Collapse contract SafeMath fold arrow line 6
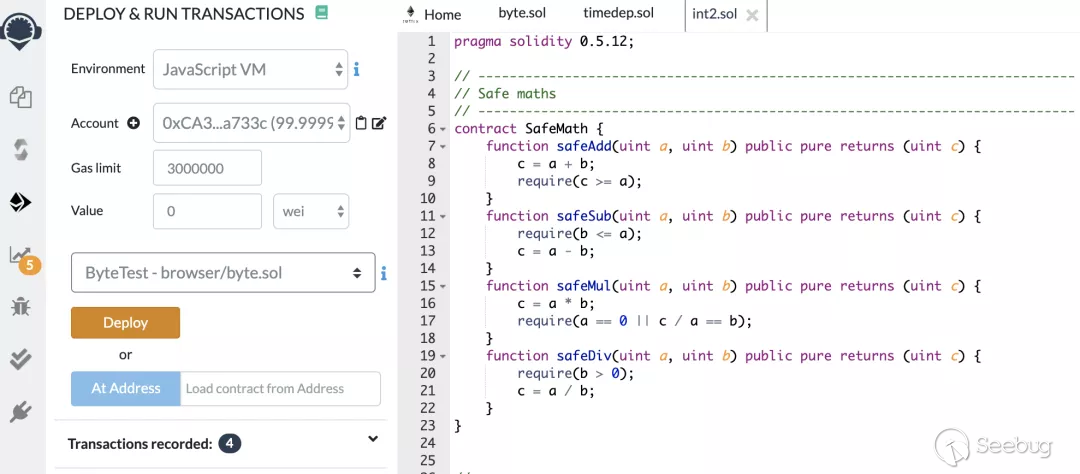The height and width of the screenshot is (474, 1080). point(443,129)
